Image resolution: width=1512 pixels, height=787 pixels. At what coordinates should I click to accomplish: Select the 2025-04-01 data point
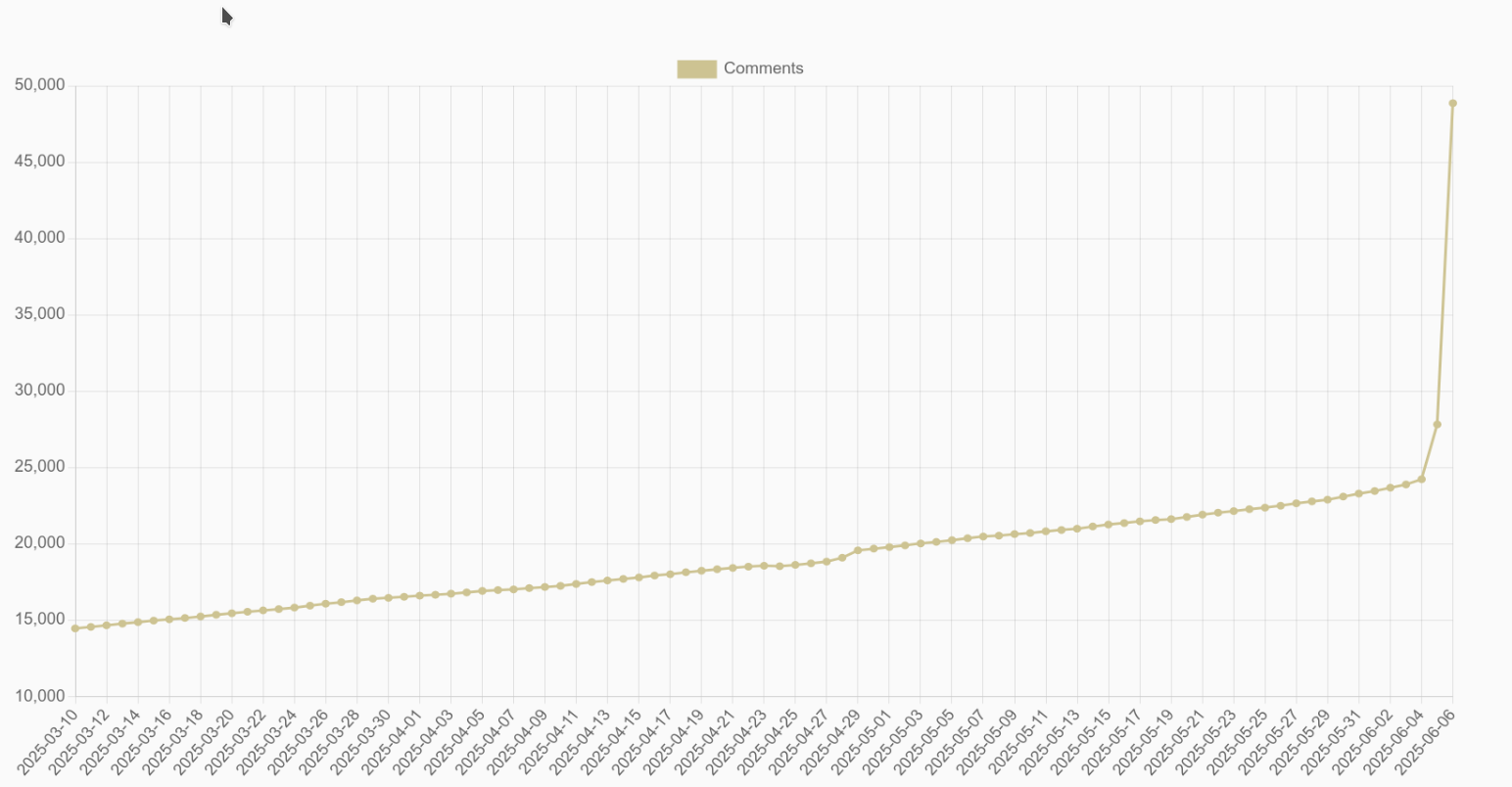click(x=420, y=595)
